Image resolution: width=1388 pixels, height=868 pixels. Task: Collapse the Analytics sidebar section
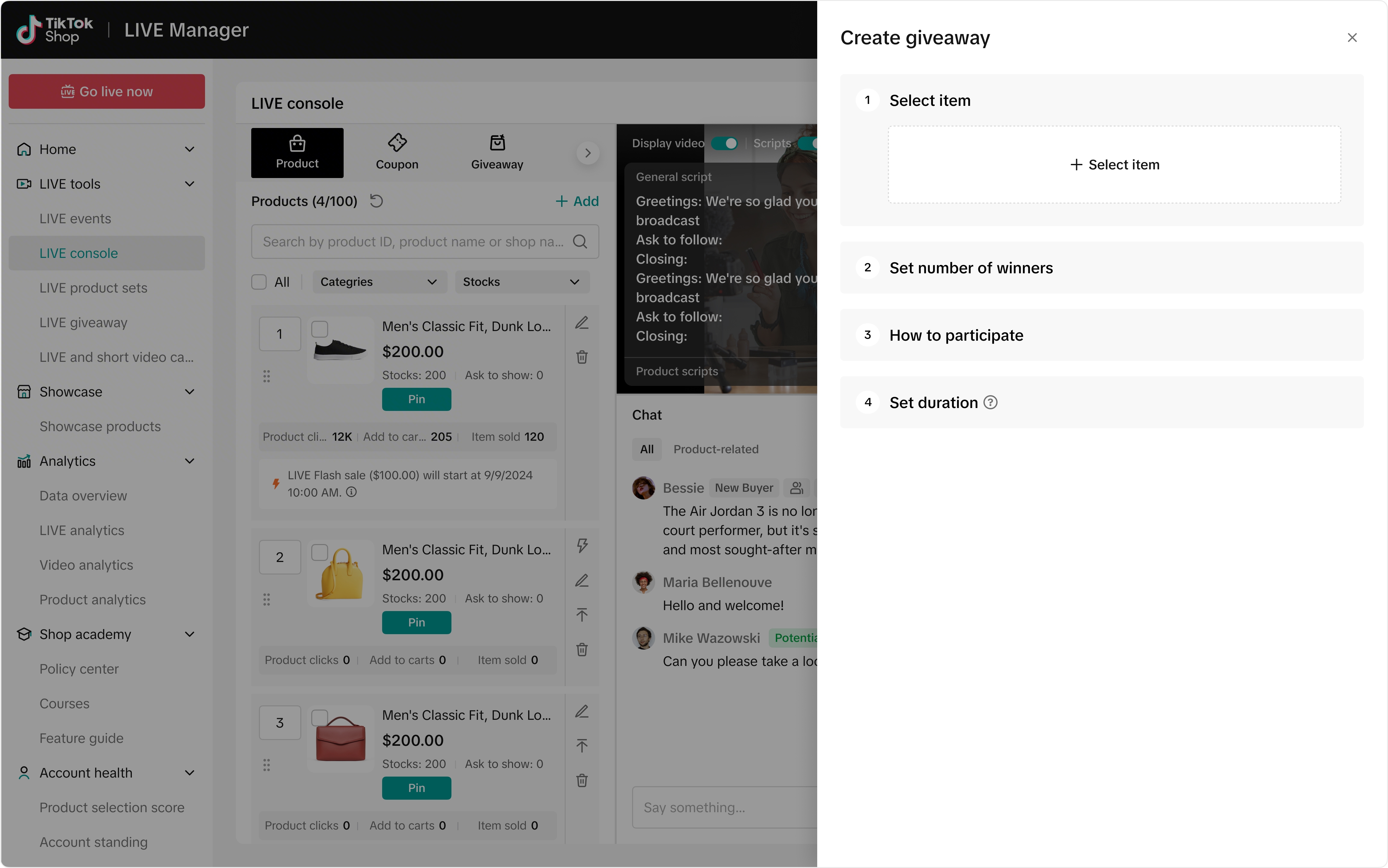[190, 461]
